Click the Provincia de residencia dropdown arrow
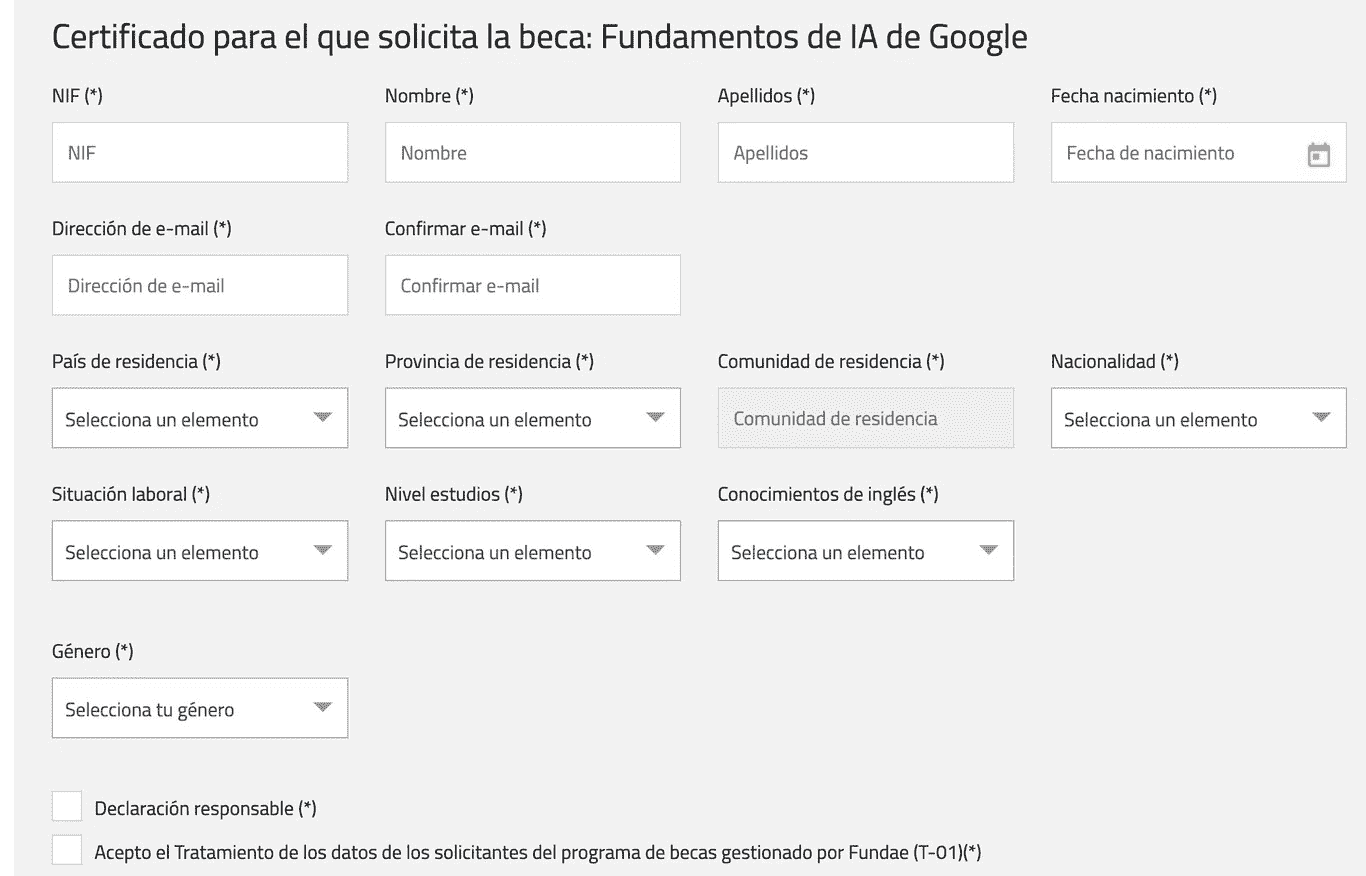 [x=655, y=417]
